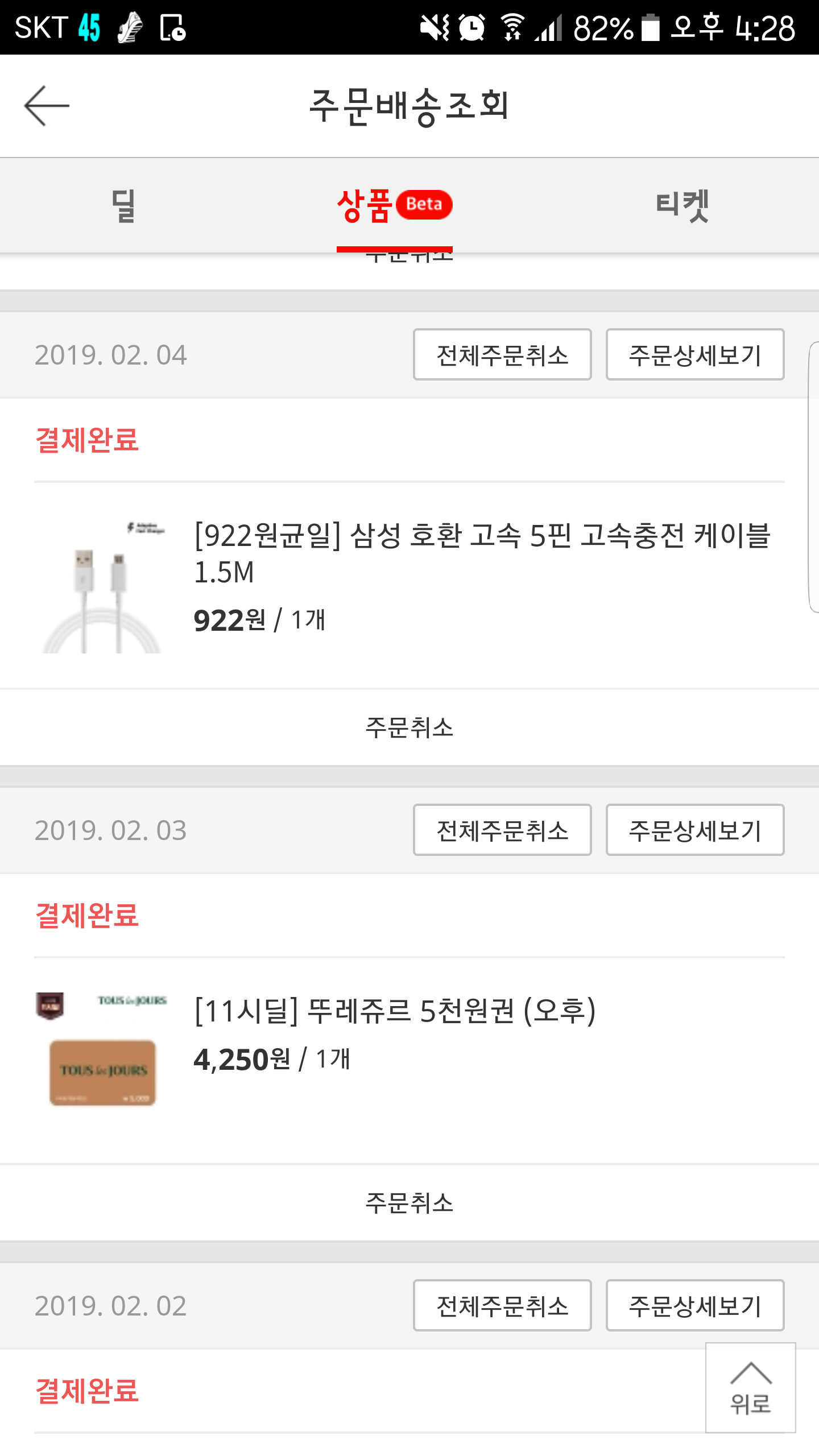Switch to the 딜 tab

[123, 205]
